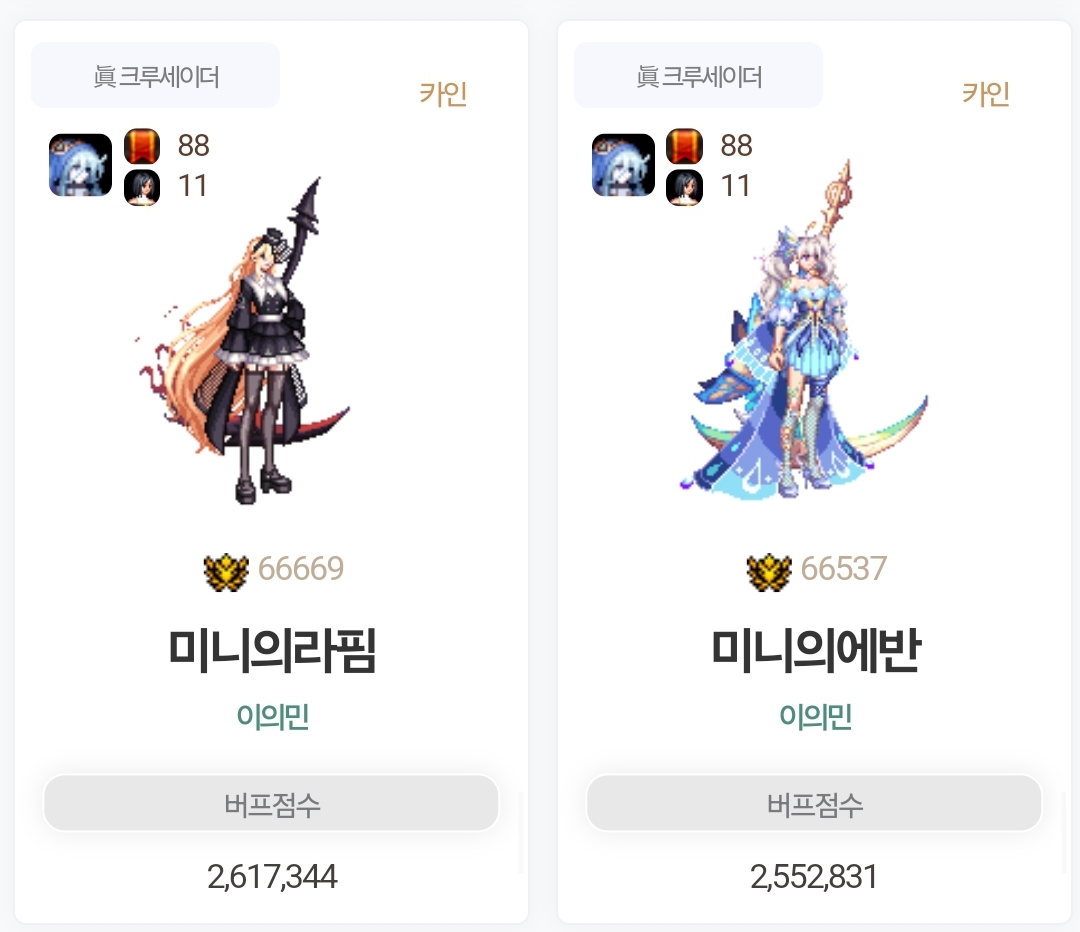The image size is (1080, 932).
Task: Click the 버프점수 button under 미니의라핌
Action: point(271,803)
